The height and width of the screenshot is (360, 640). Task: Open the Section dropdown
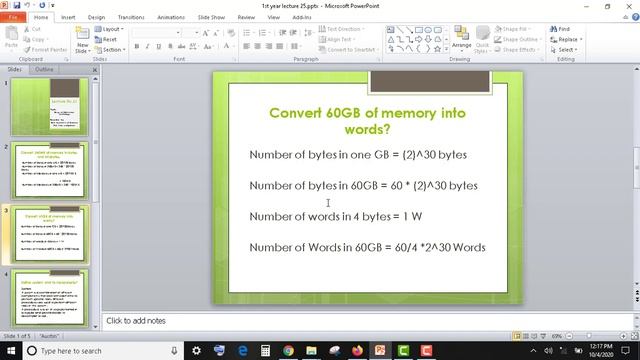(110, 49)
